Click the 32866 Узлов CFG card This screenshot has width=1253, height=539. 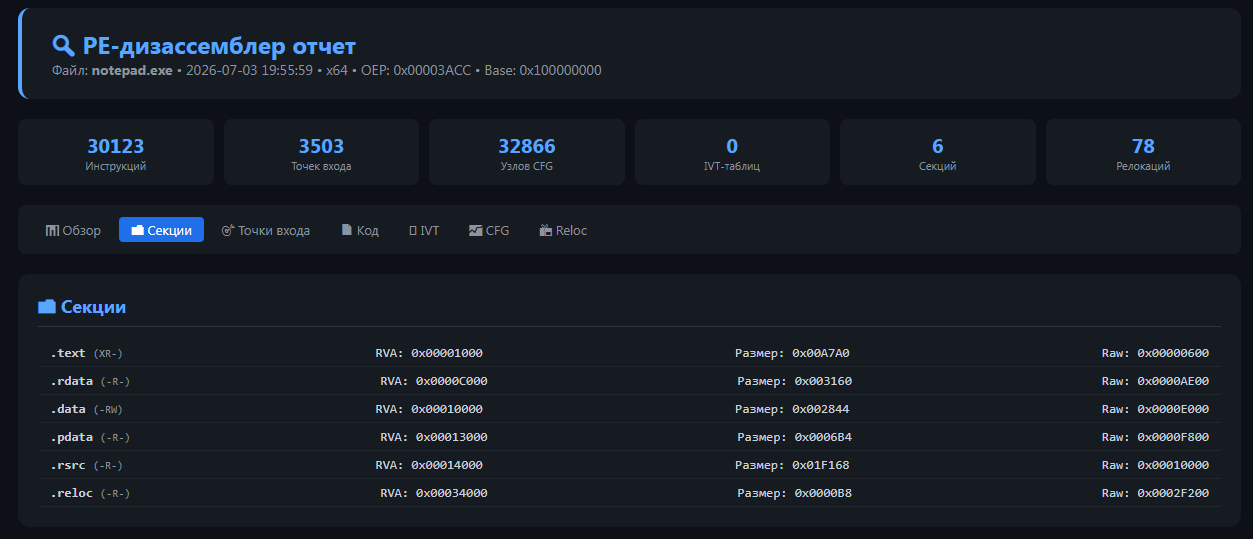pos(527,152)
